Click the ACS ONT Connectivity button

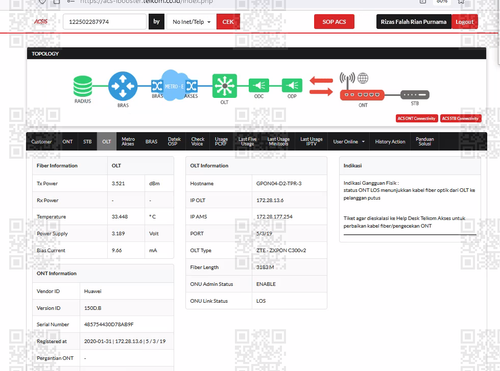click(417, 118)
